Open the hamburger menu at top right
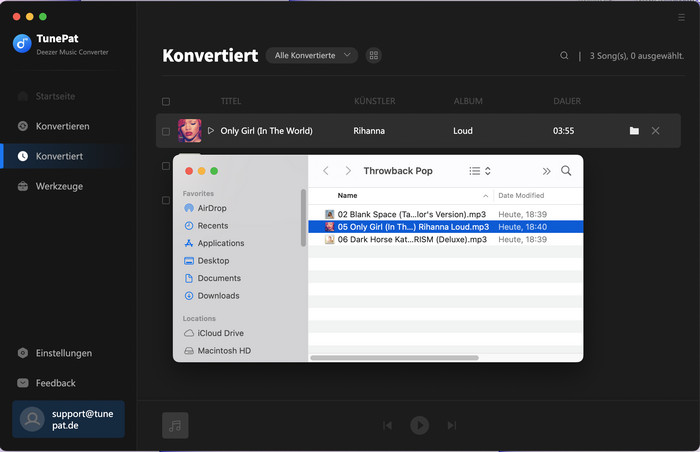Screen dimensions: 700x452 [681, 17]
